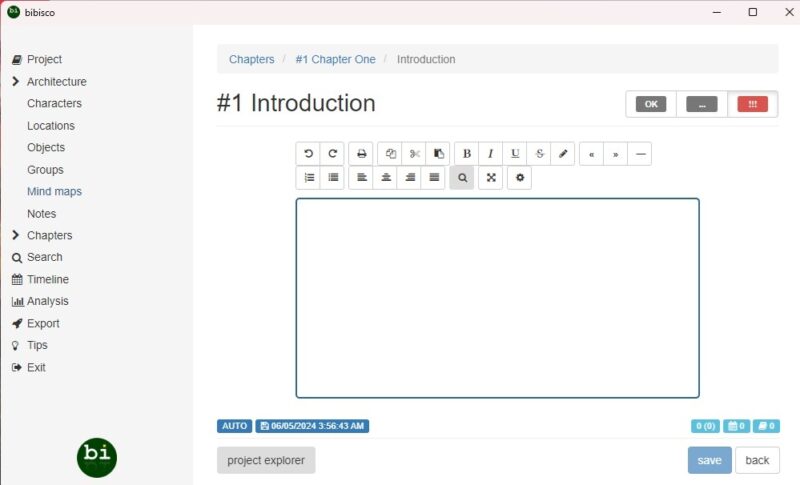The width and height of the screenshot is (800, 485).
Task: Align text to the right
Action: (x=410, y=177)
